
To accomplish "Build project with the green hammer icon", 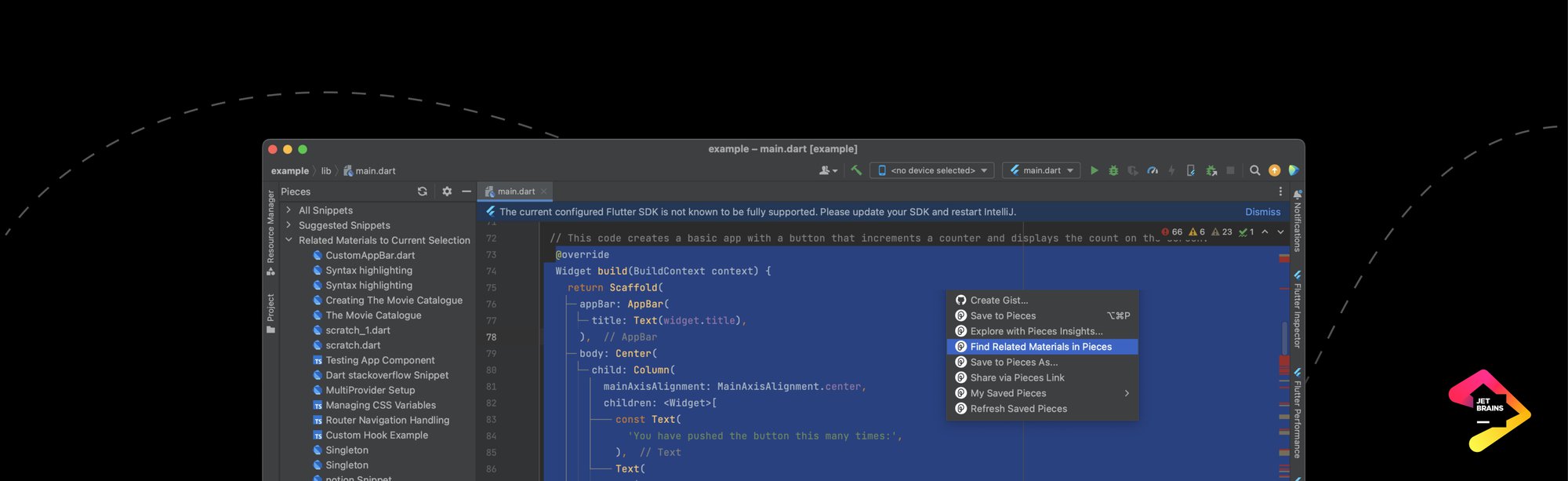I will [x=856, y=170].
